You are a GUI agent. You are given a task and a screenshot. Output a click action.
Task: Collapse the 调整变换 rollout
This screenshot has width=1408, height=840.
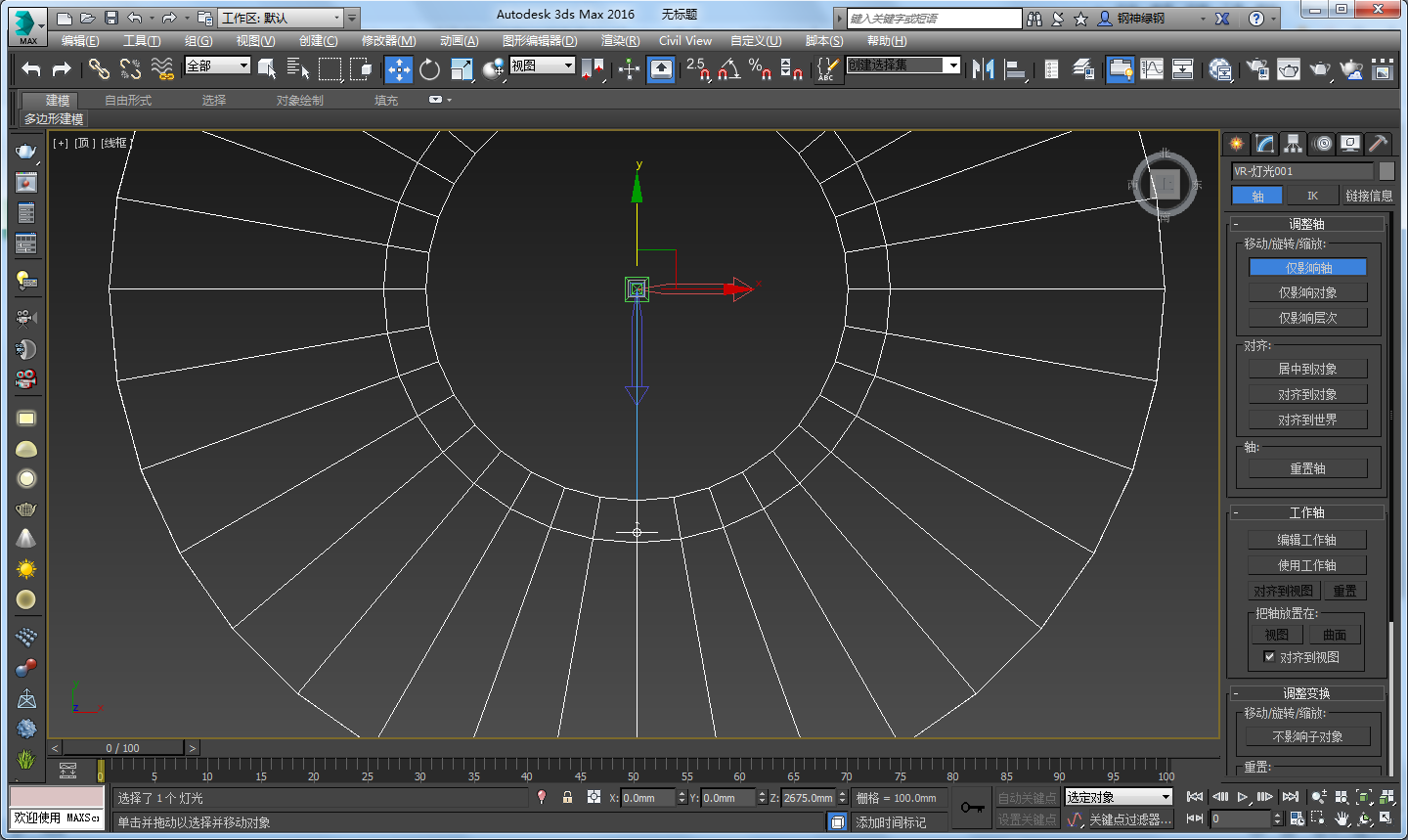click(x=1306, y=693)
